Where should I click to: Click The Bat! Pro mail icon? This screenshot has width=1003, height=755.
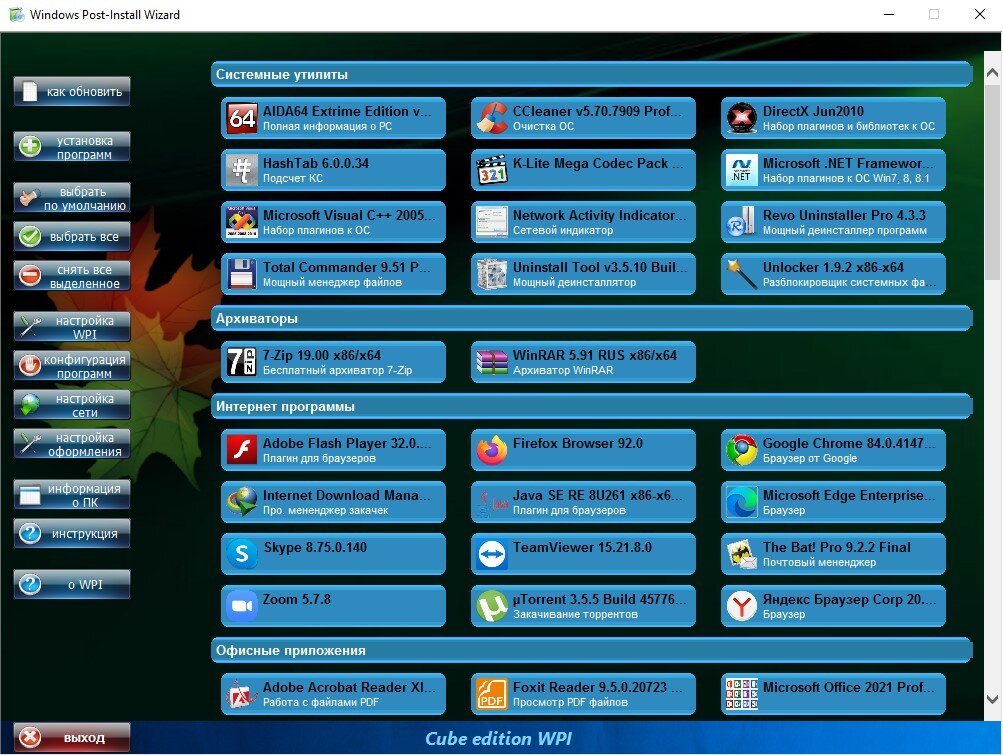(742, 554)
